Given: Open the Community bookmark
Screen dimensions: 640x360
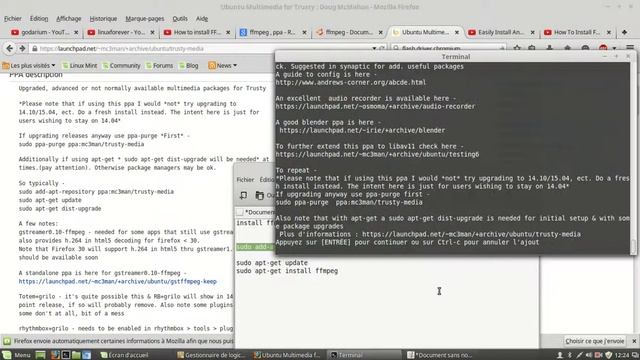Looking at the screenshot, I should pyautogui.click(x=121, y=65).
